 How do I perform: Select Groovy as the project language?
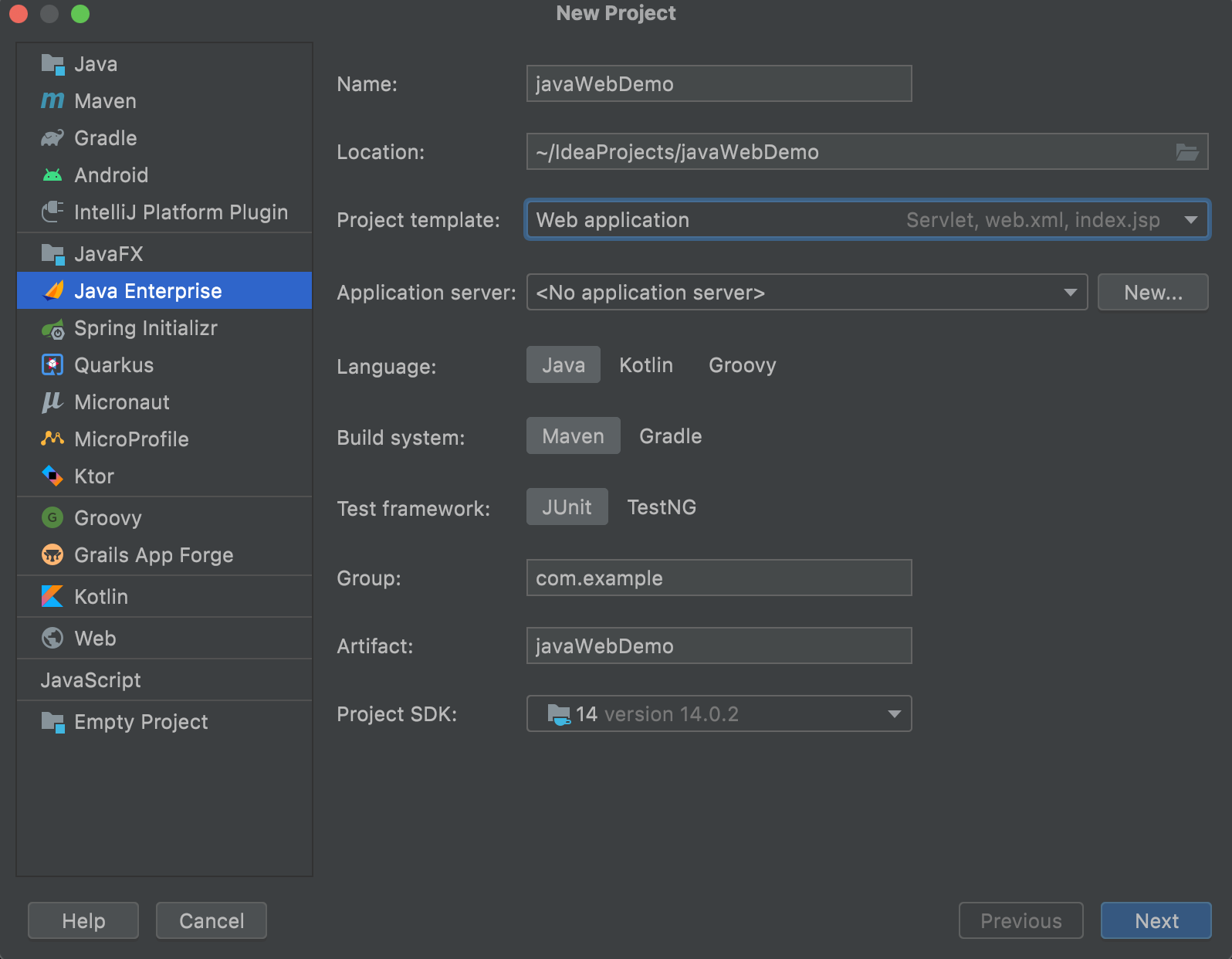(x=742, y=365)
